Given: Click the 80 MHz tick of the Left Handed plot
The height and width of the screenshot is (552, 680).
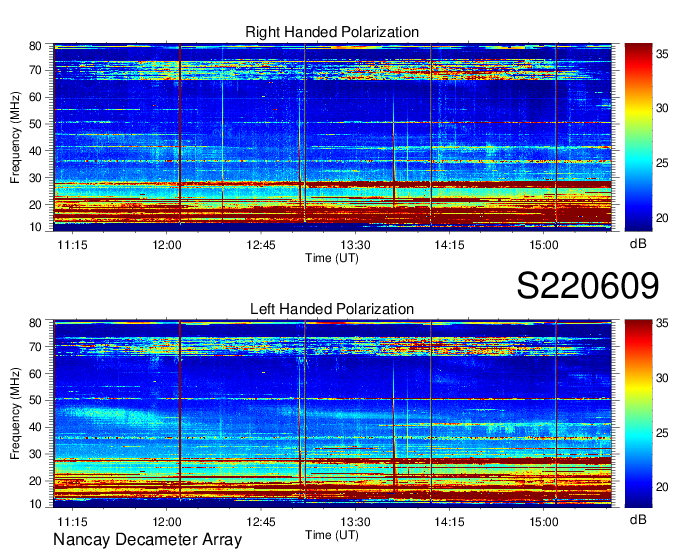Looking at the screenshot, I should [x=35, y=323].
